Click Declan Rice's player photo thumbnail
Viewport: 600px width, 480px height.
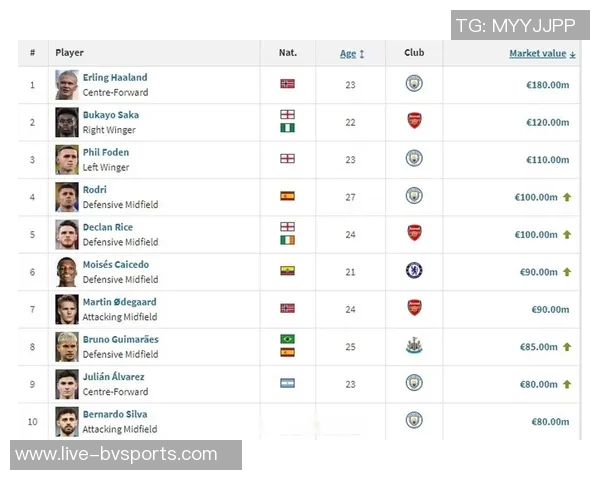pyautogui.click(x=67, y=234)
